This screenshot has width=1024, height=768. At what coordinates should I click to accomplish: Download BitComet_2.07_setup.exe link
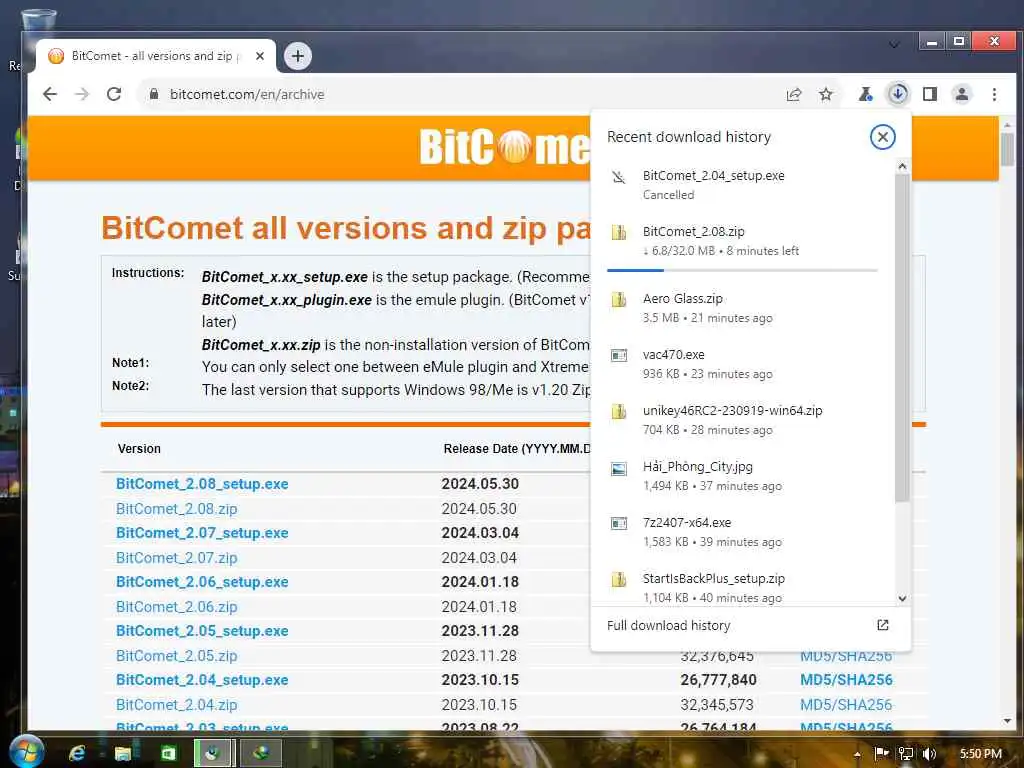pos(202,533)
